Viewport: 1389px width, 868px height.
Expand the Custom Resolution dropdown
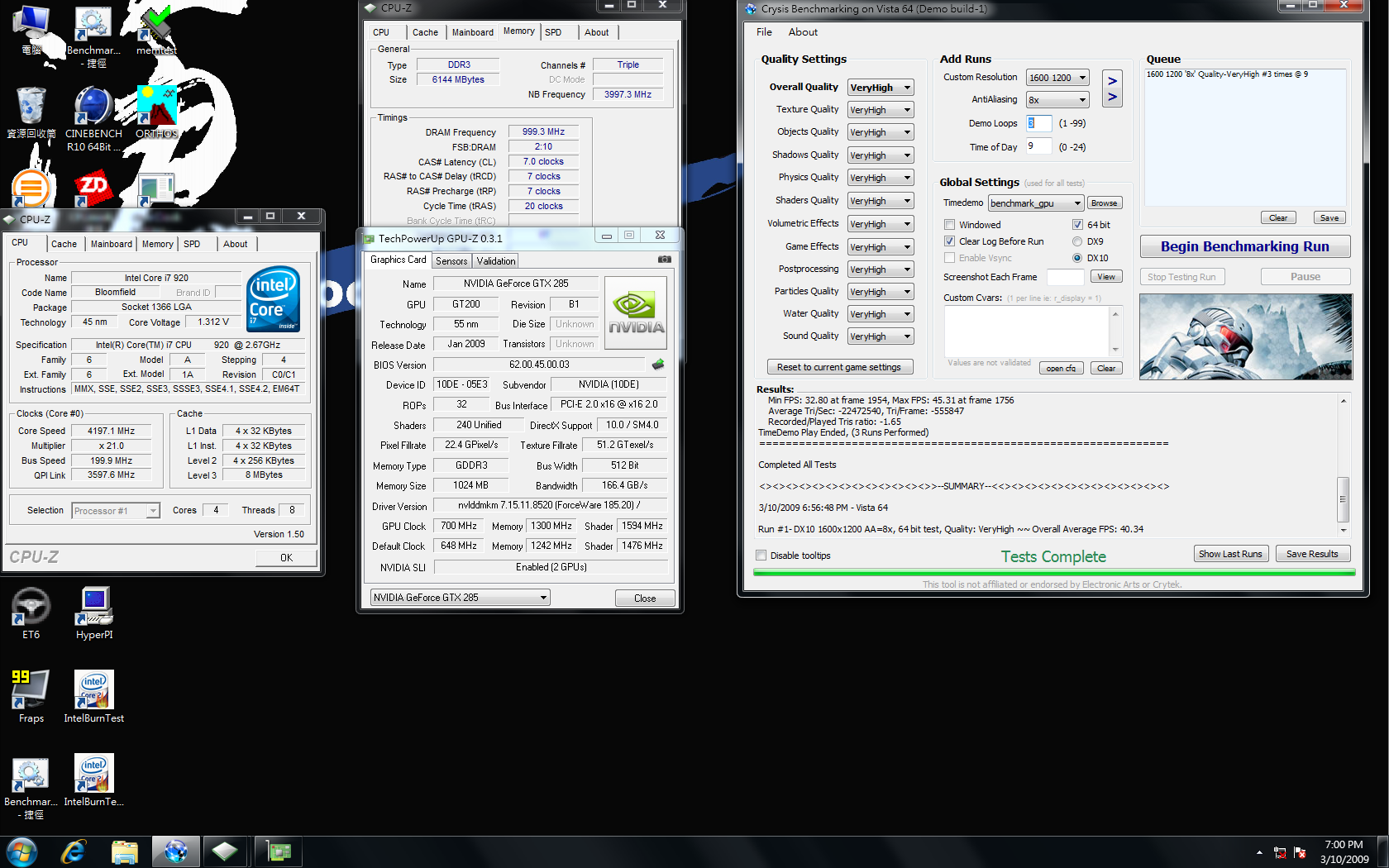[x=1057, y=78]
